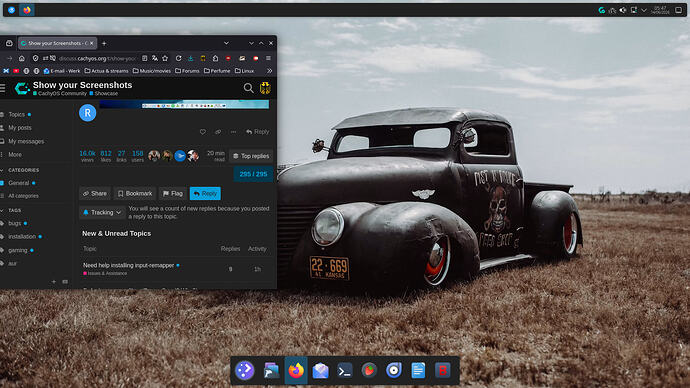
Task: Select the installation tag
Action: coord(21,236)
